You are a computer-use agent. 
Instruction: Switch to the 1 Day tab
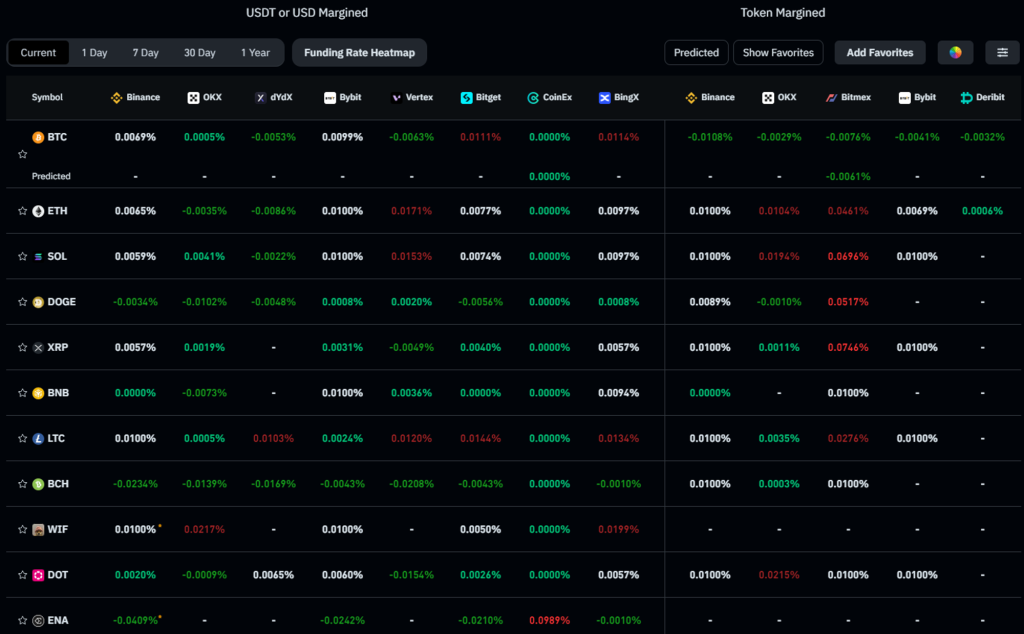[94, 53]
